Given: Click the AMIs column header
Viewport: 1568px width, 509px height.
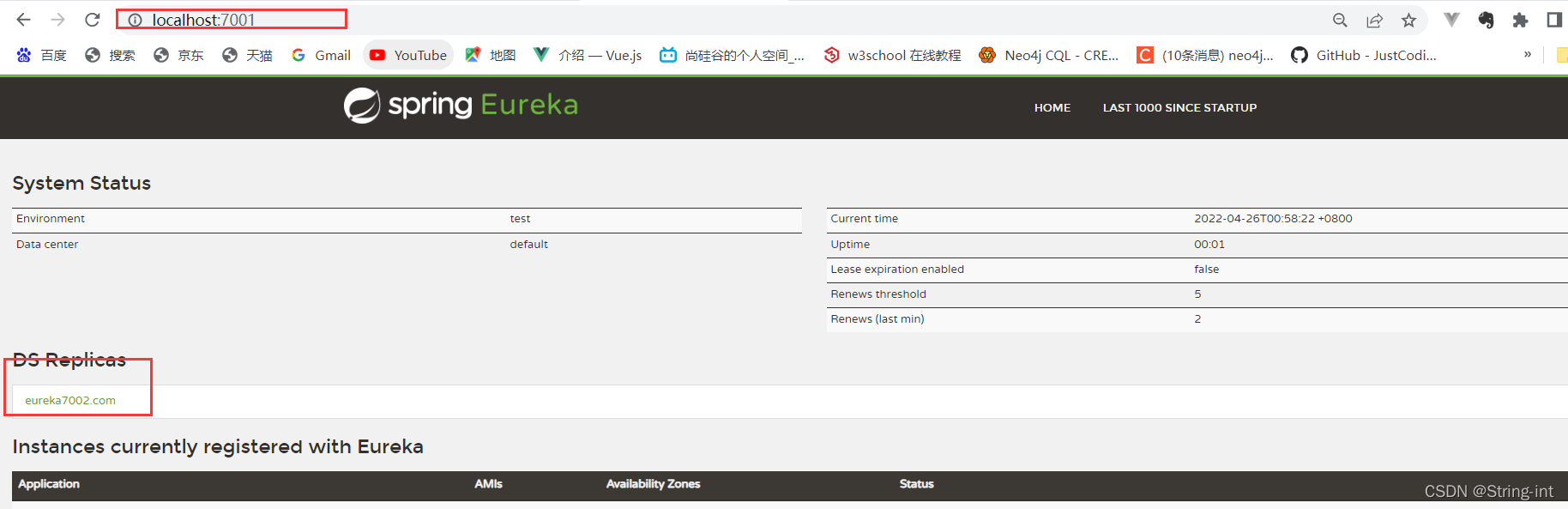Looking at the screenshot, I should coord(489,484).
